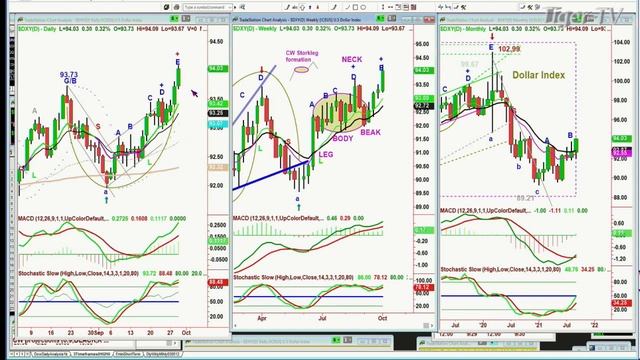Click the boxed pencil icon in that toolbar group
This screenshot has width=640, height=360.
pos(456,7)
